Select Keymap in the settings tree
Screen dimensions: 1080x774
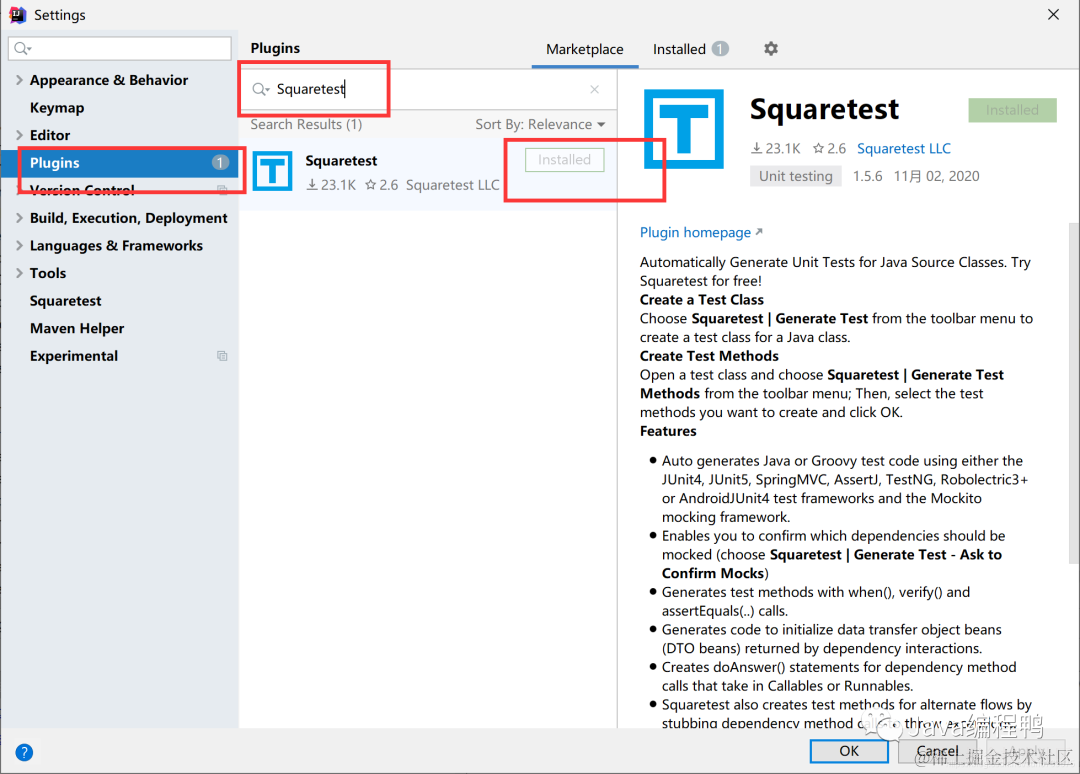[57, 107]
